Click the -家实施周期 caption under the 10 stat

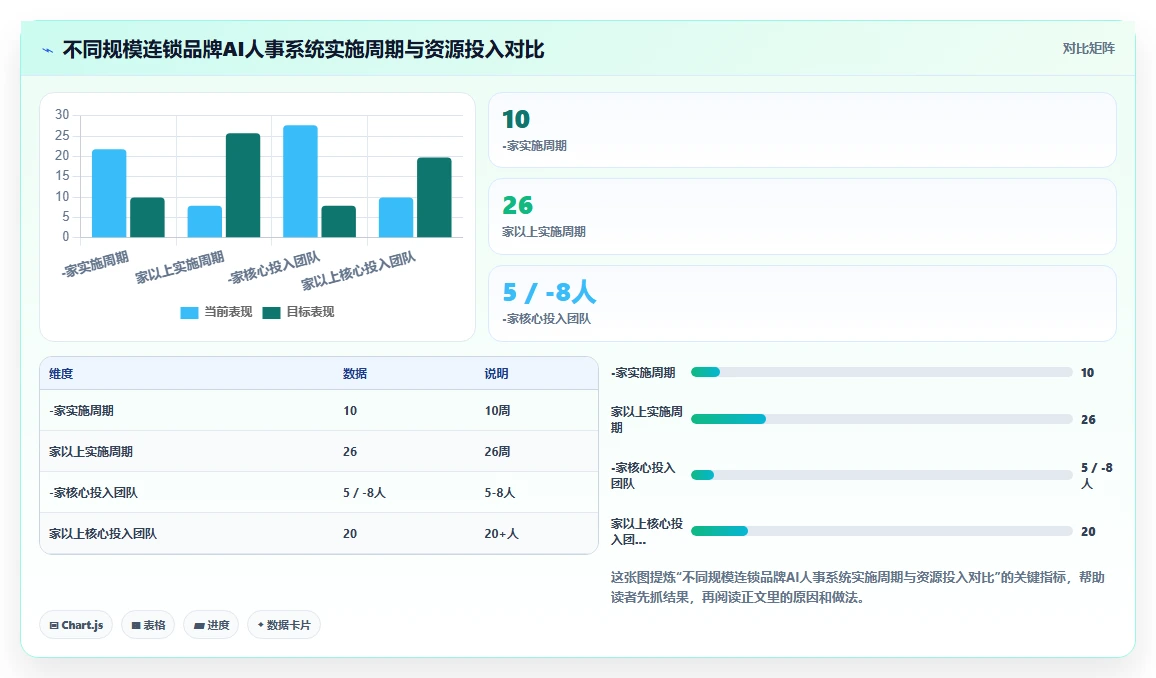click(x=535, y=146)
